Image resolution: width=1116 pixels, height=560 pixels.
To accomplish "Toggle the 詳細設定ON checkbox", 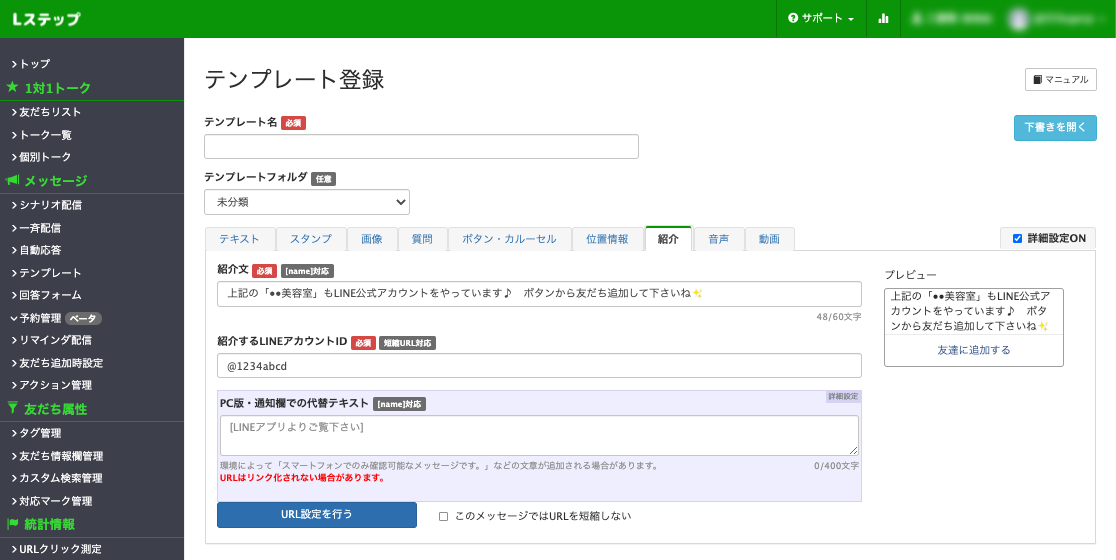I will click(x=1017, y=238).
